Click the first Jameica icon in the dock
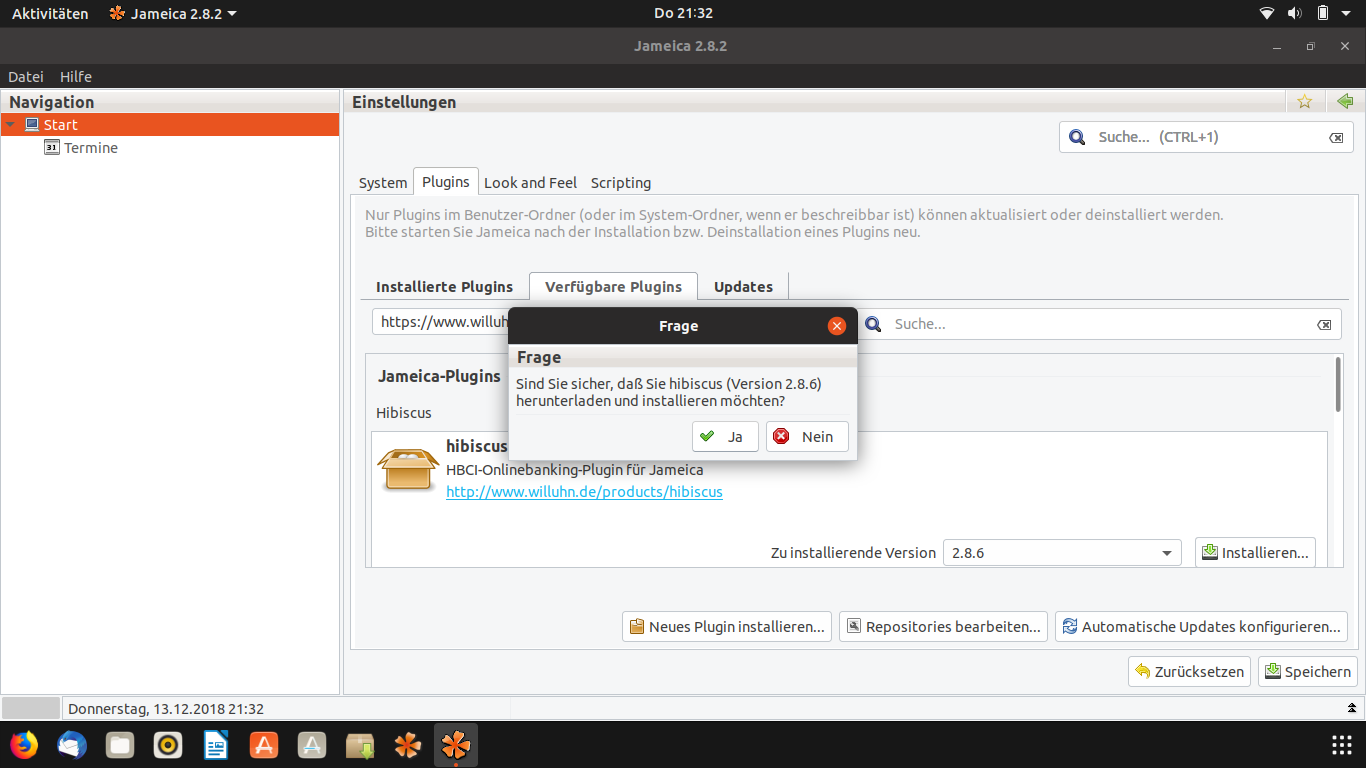Image resolution: width=1366 pixels, height=768 pixels. pos(408,745)
